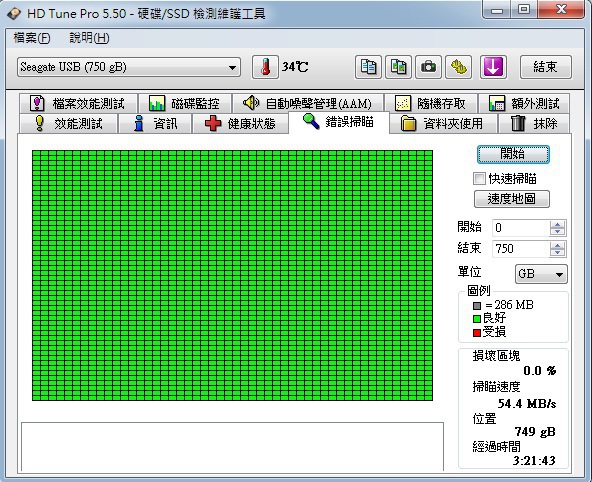The width and height of the screenshot is (592, 482).
Task: Click the thermometer temperature icon
Action: (x=265, y=67)
